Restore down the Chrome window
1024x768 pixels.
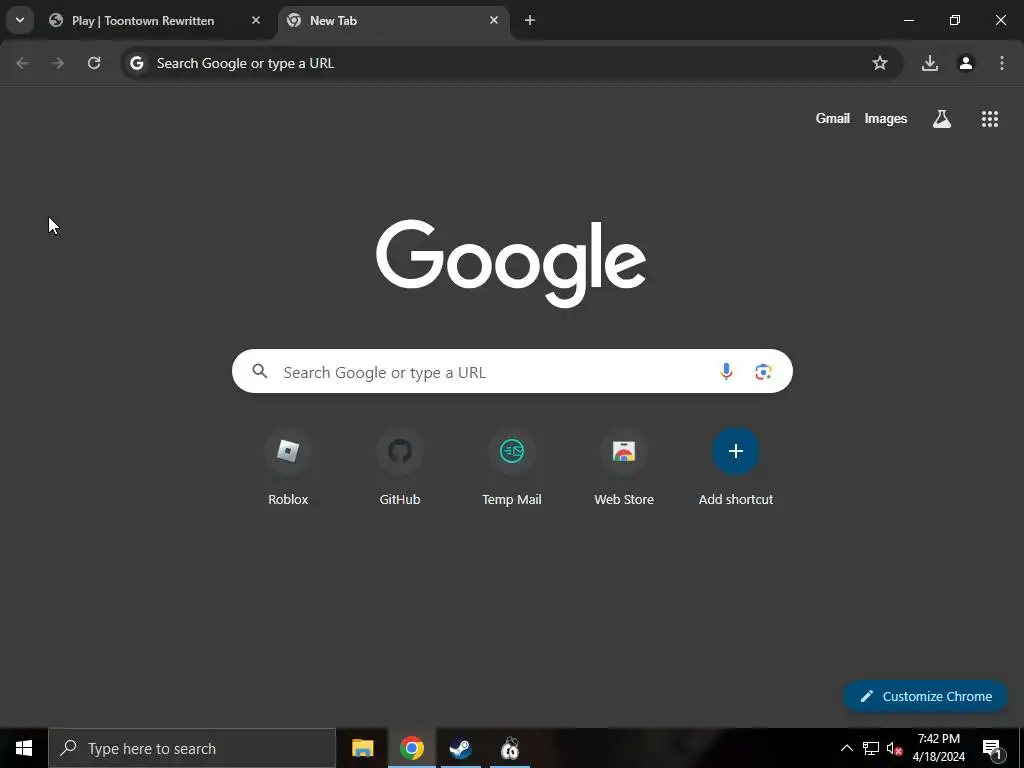tap(955, 20)
